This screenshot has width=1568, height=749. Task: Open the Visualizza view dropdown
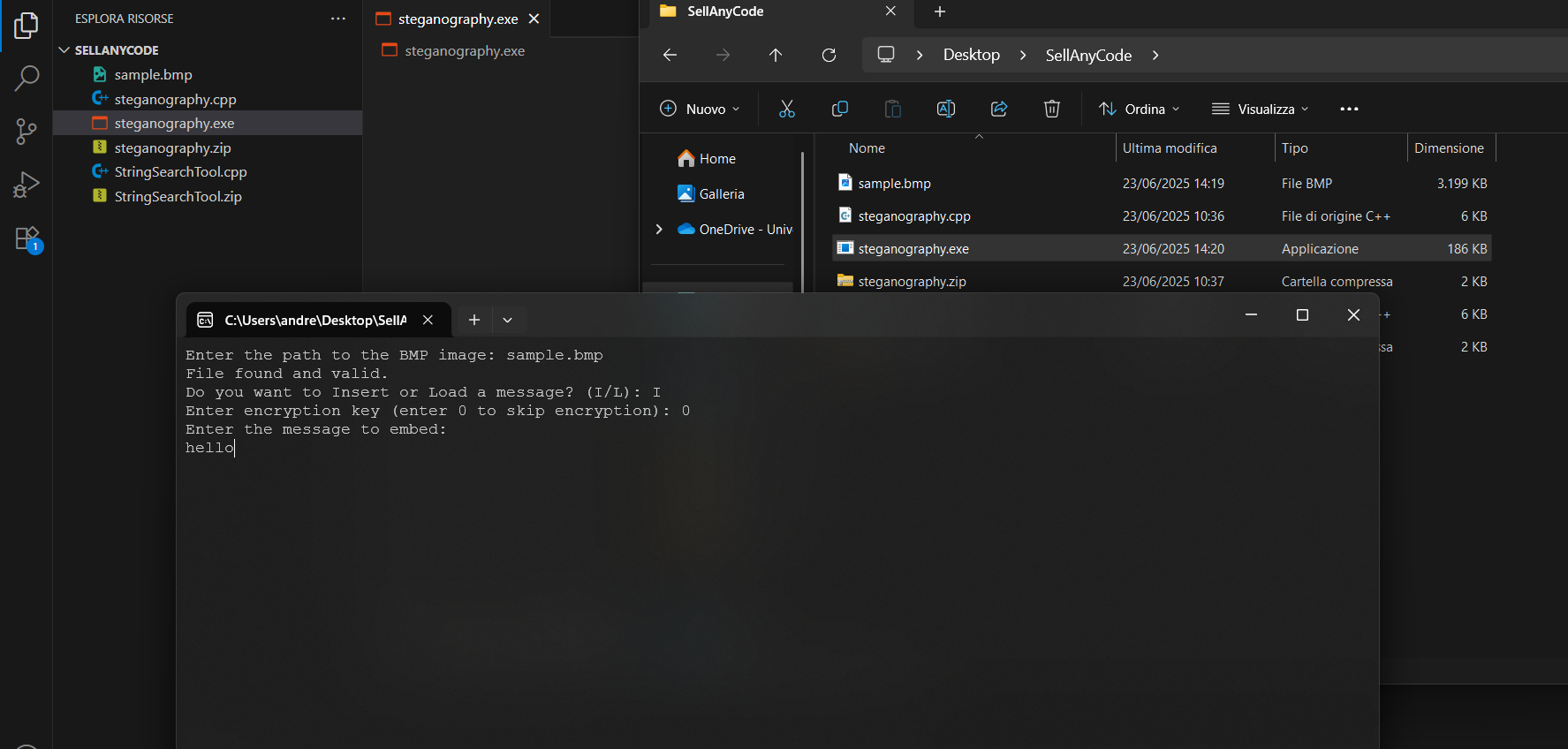1260,109
